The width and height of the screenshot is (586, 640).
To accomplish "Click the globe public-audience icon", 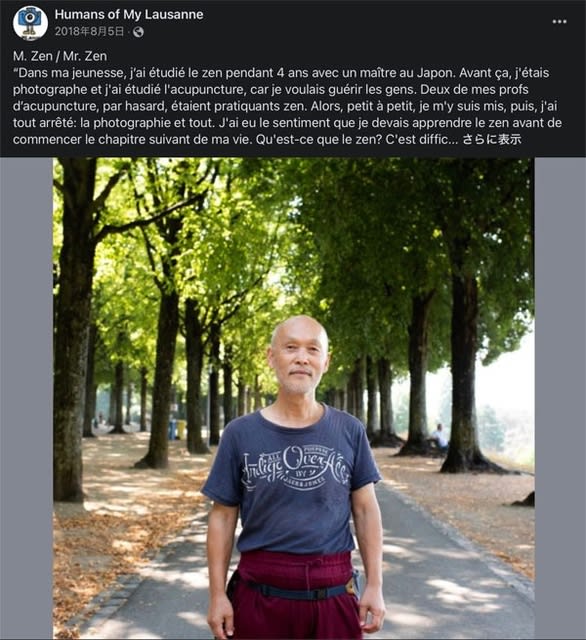I will coord(138,32).
